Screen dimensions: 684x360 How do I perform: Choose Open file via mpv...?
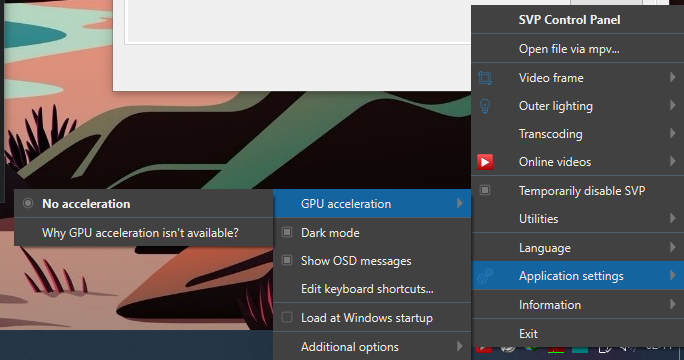578,49
